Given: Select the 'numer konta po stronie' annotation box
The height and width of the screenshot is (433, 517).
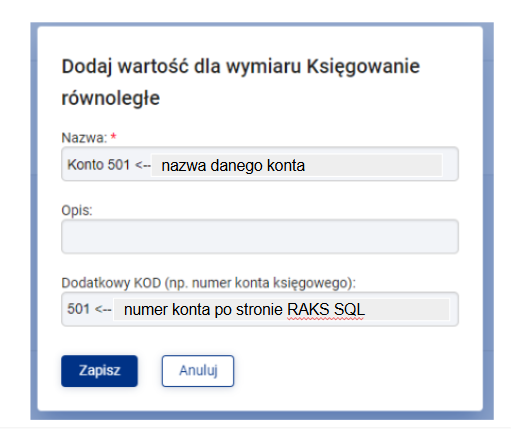Looking at the screenshot, I should (x=281, y=309).
